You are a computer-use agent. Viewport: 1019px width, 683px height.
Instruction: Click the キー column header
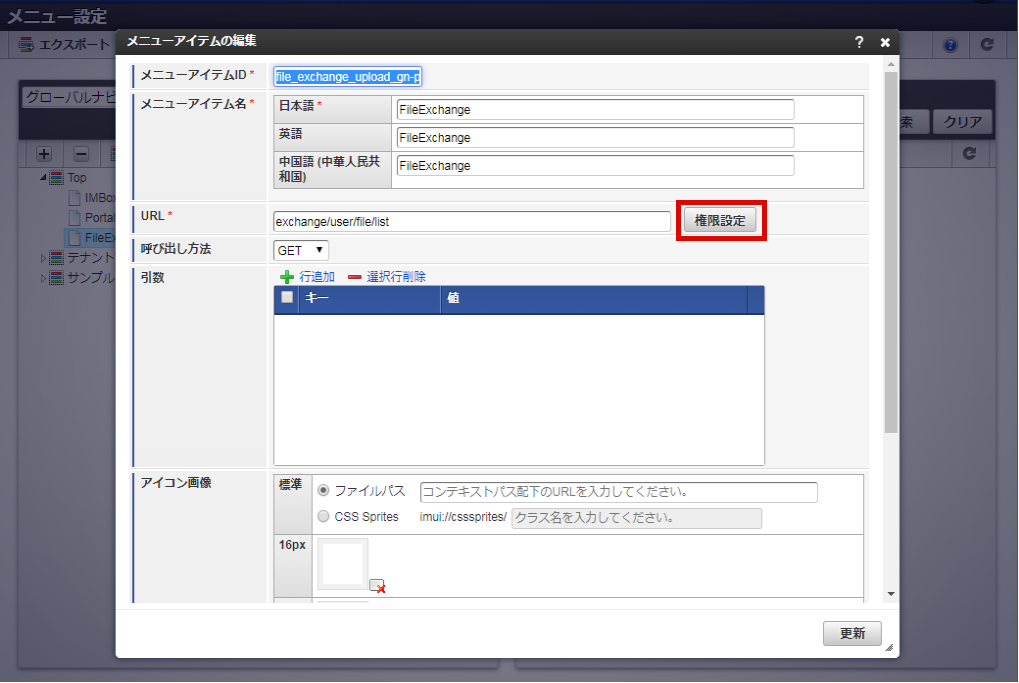[x=369, y=298]
